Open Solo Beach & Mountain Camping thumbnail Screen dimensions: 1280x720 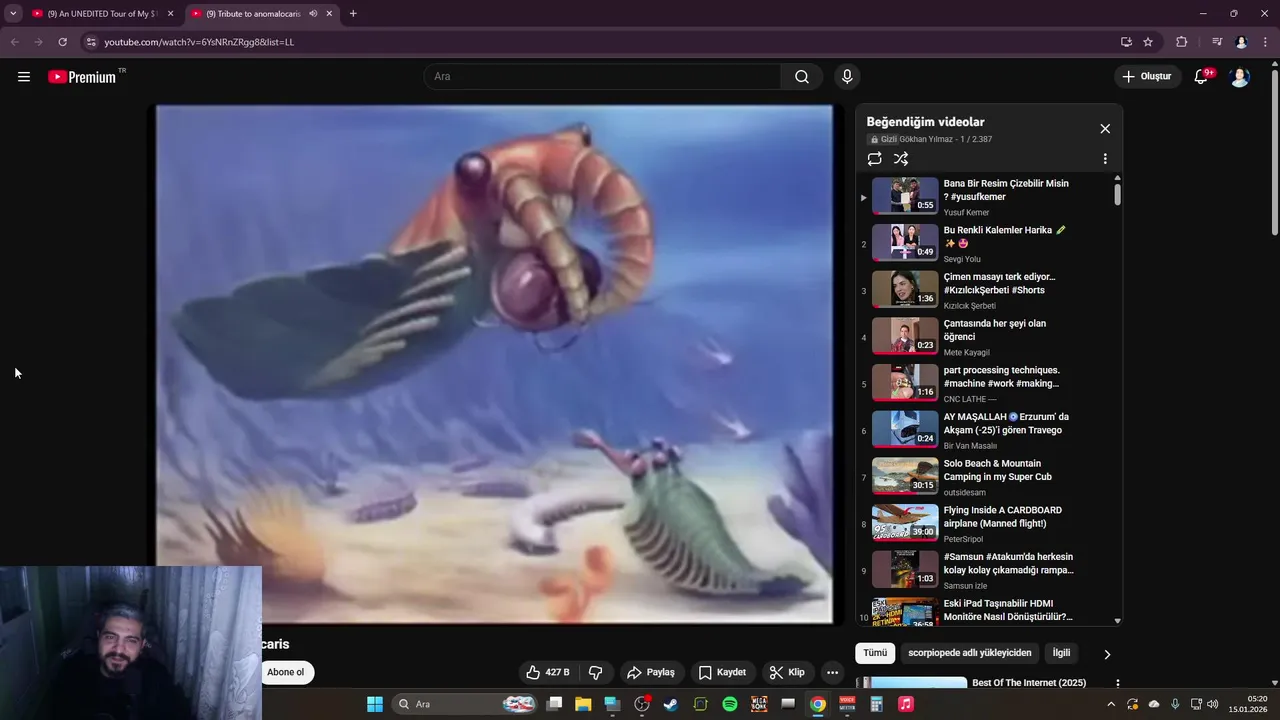pos(905,477)
